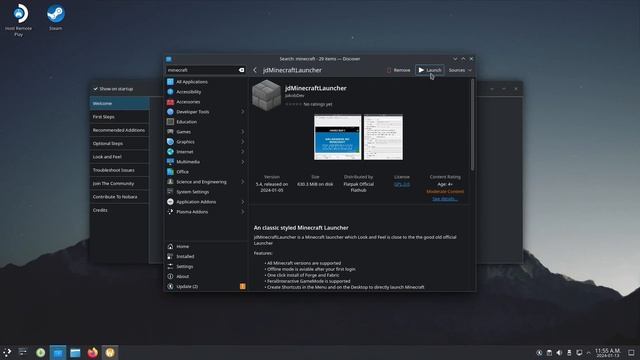Show hidden system tray icons
The width and height of the screenshot is (640, 360).
pyautogui.click(x=589, y=353)
